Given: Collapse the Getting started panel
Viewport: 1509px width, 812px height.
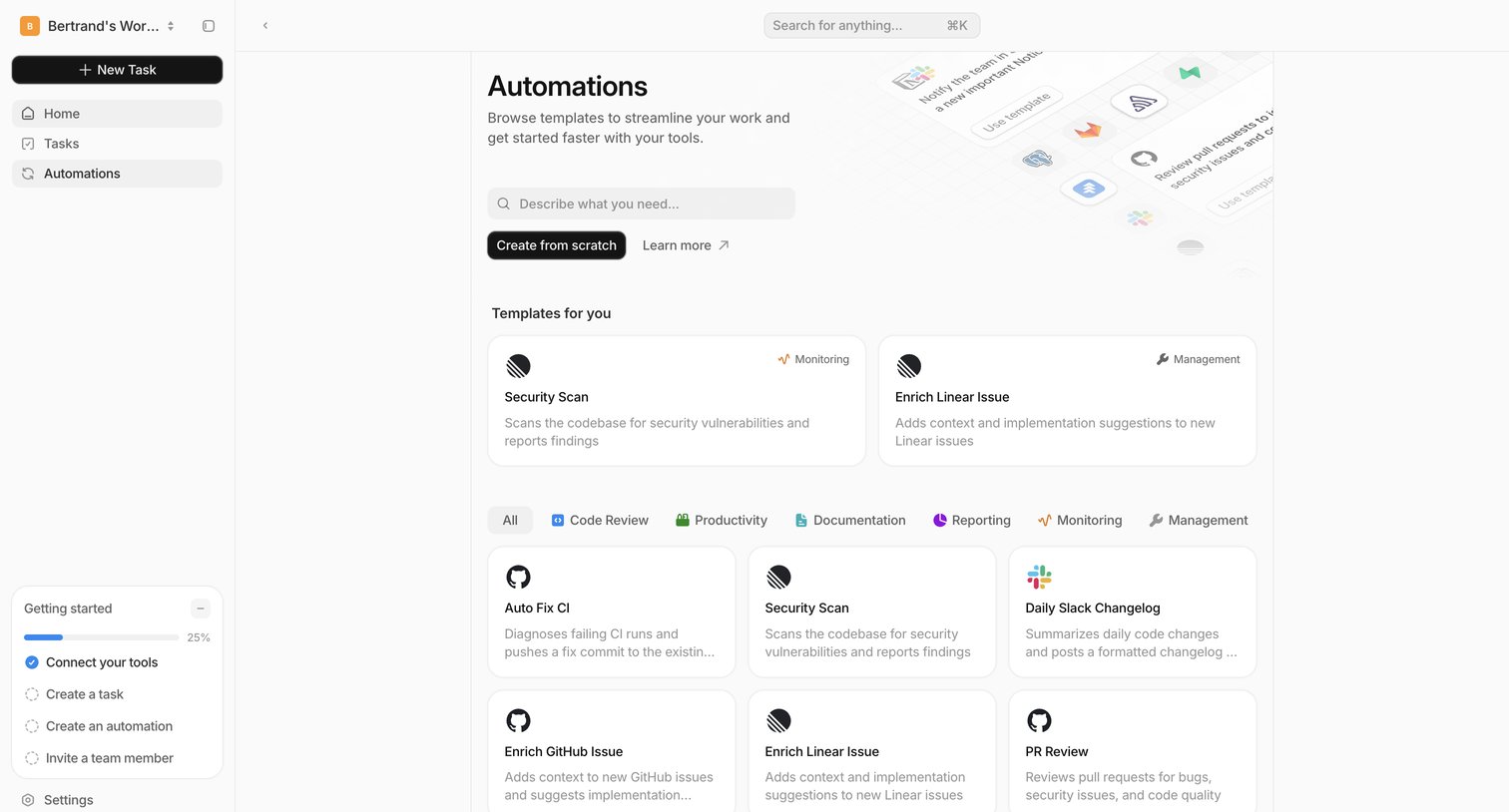Looking at the screenshot, I should (x=201, y=609).
